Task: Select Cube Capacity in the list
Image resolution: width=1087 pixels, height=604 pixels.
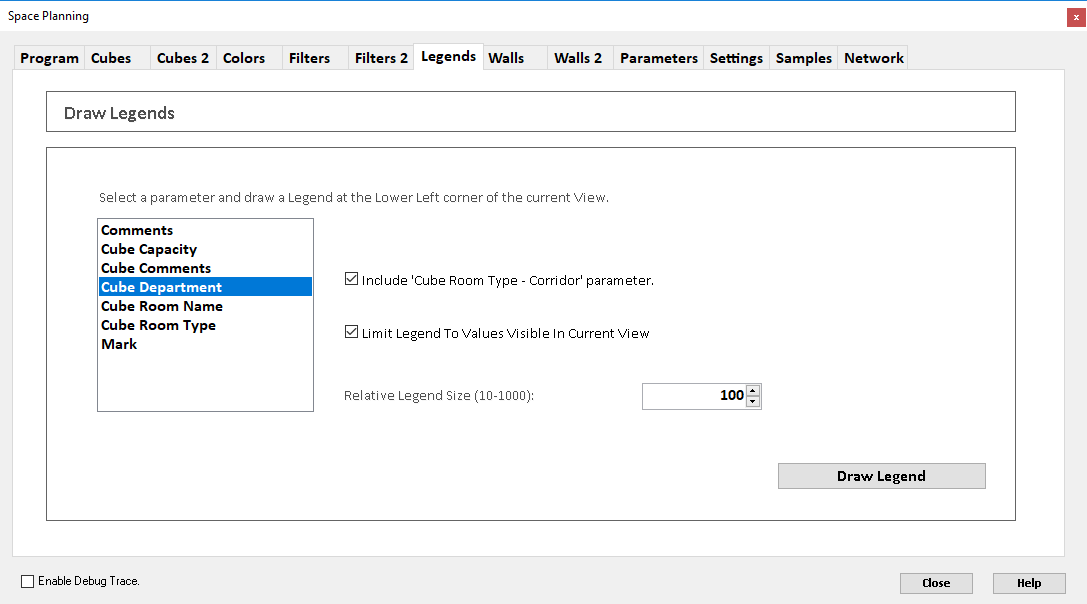Action: pos(205,249)
